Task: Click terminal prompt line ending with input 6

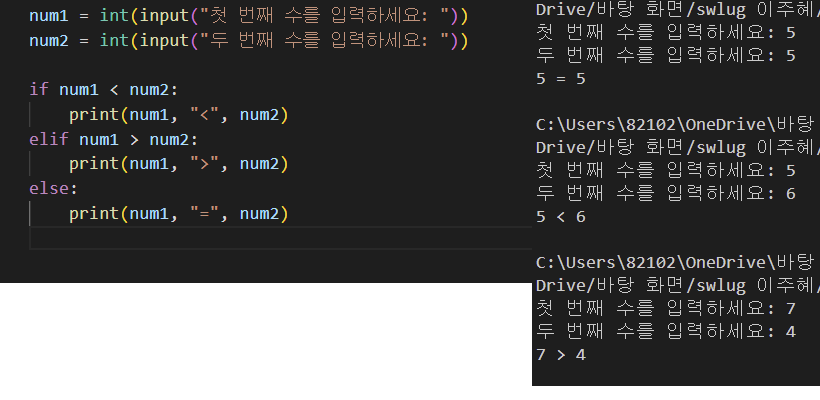Action: pyautogui.click(x=666, y=193)
